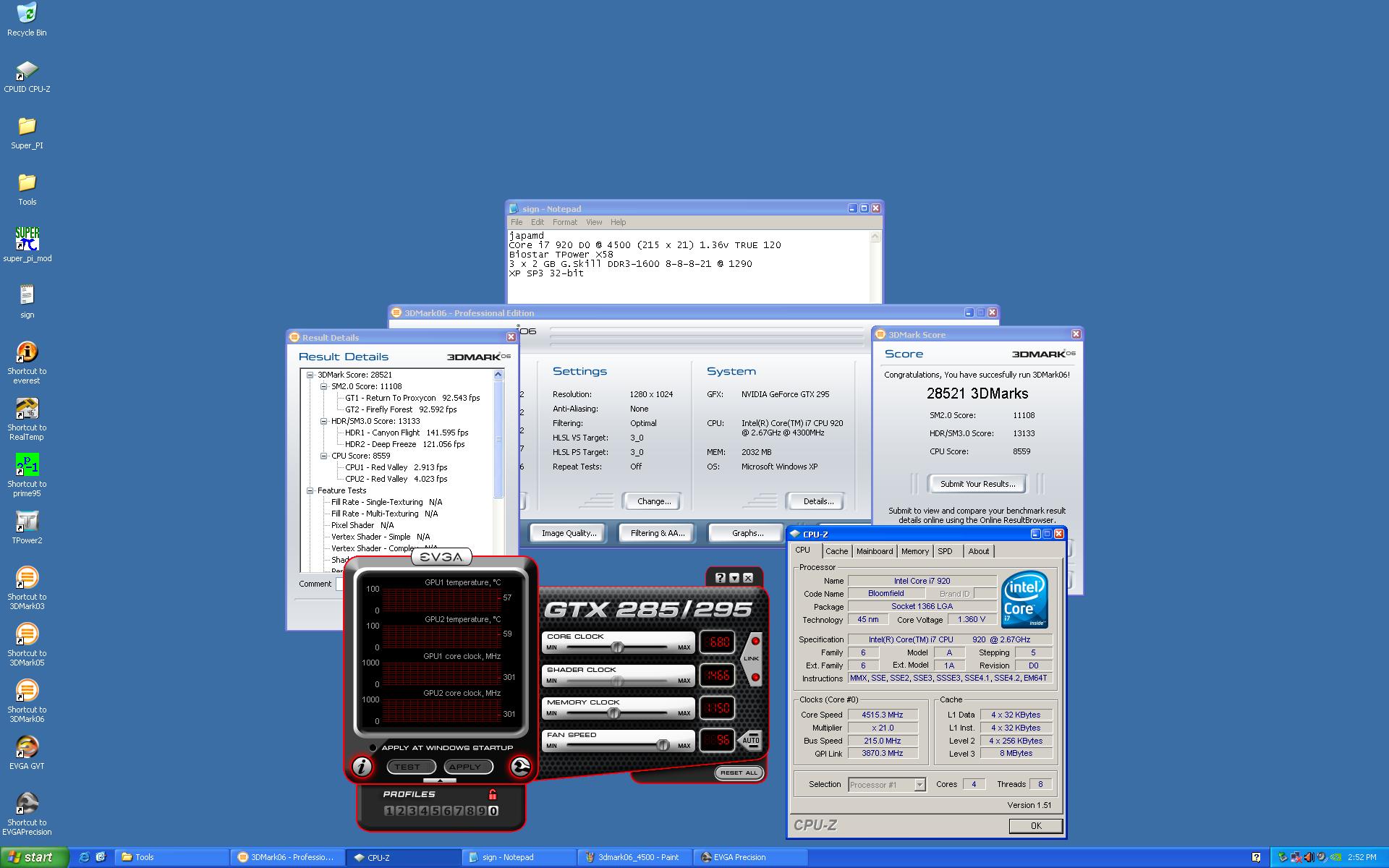The width and height of the screenshot is (1389, 868).
Task: Launch Shortcut to 3DMark06 icon
Action: point(27,701)
